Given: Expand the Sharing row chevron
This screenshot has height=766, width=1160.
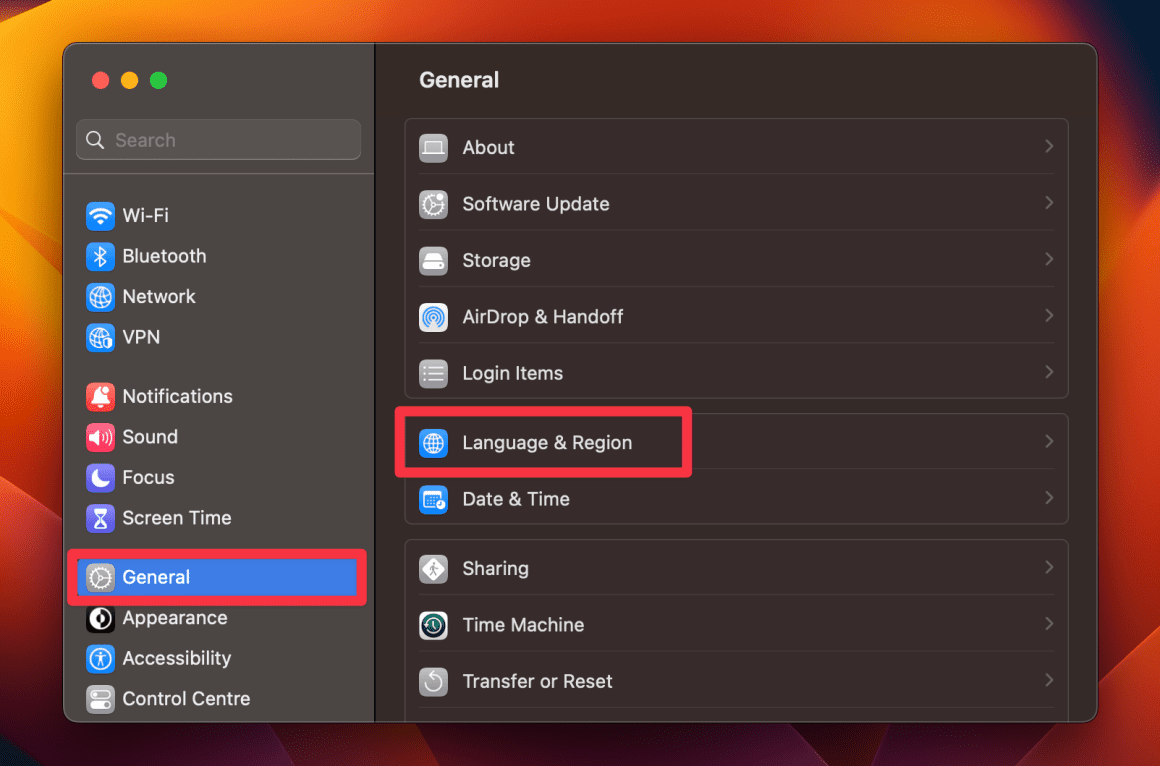Looking at the screenshot, I should pos(1049,567).
